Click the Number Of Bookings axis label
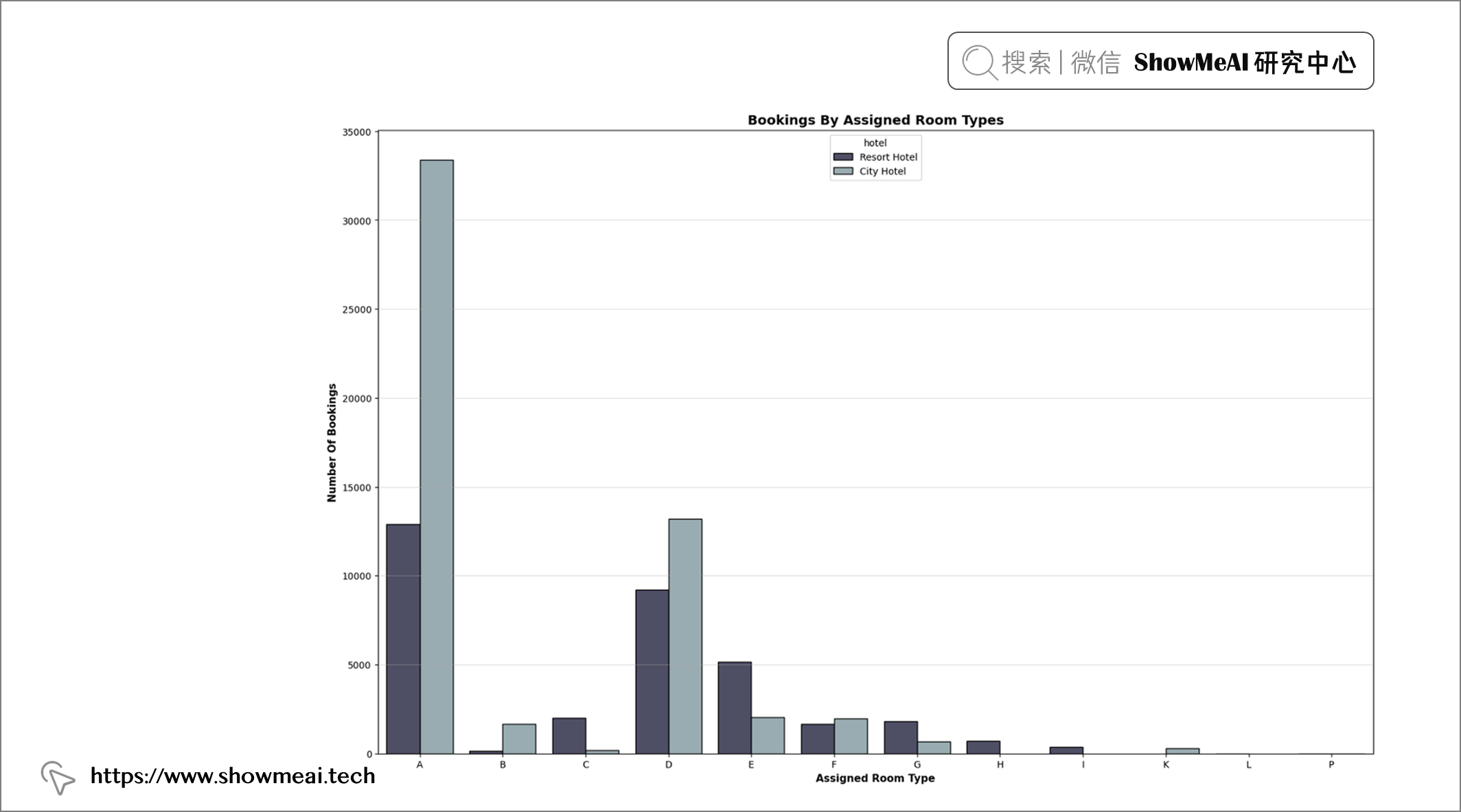1461x812 pixels. click(332, 443)
